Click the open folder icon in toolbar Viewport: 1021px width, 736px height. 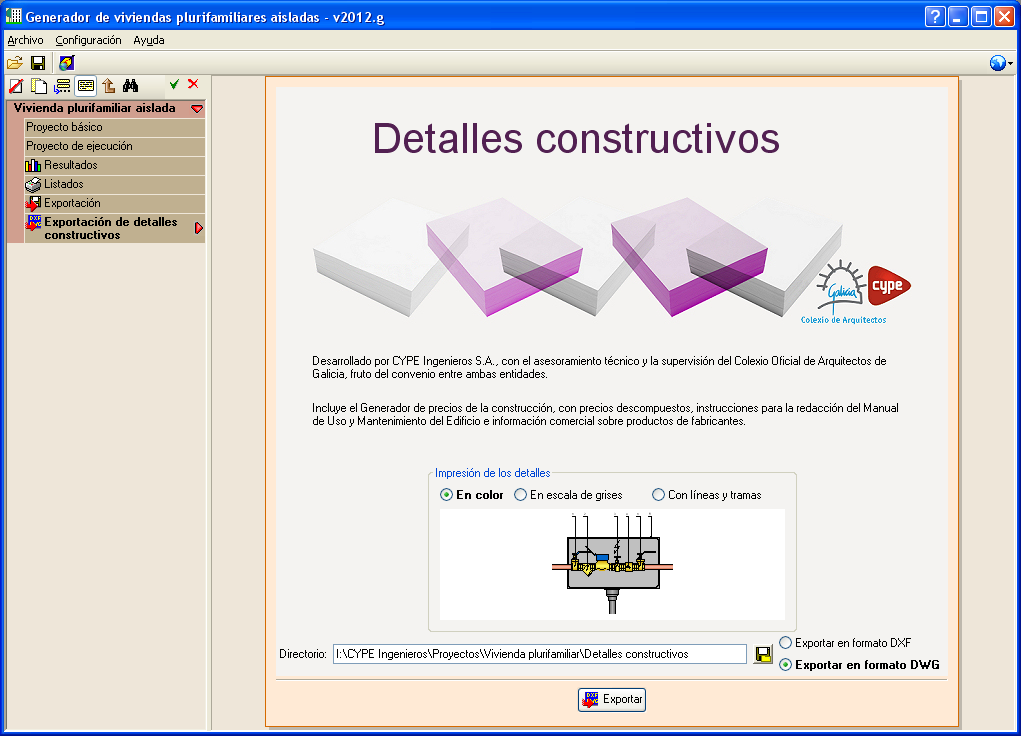[x=15, y=63]
